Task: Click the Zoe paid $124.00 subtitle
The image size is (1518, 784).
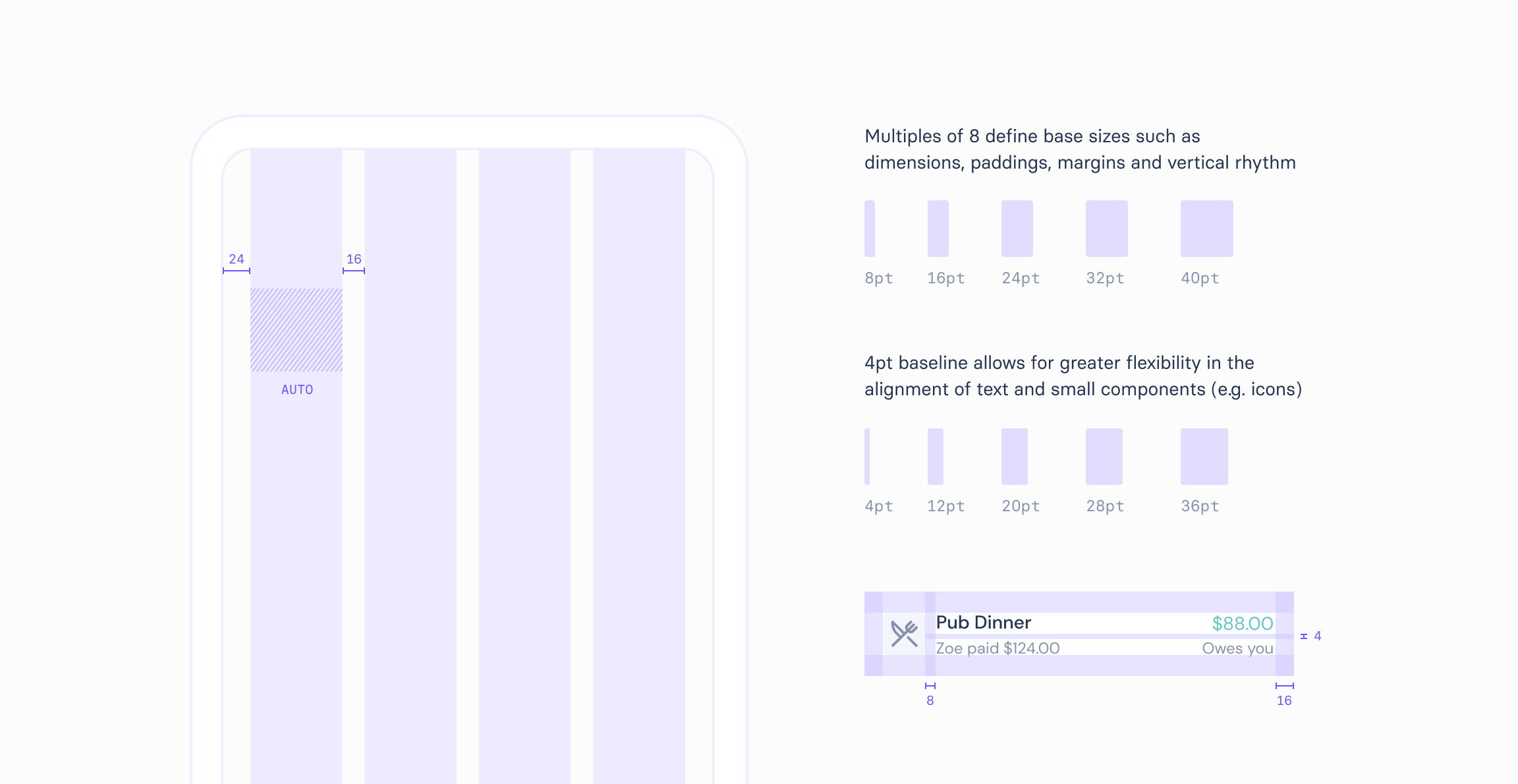Action: (x=998, y=648)
